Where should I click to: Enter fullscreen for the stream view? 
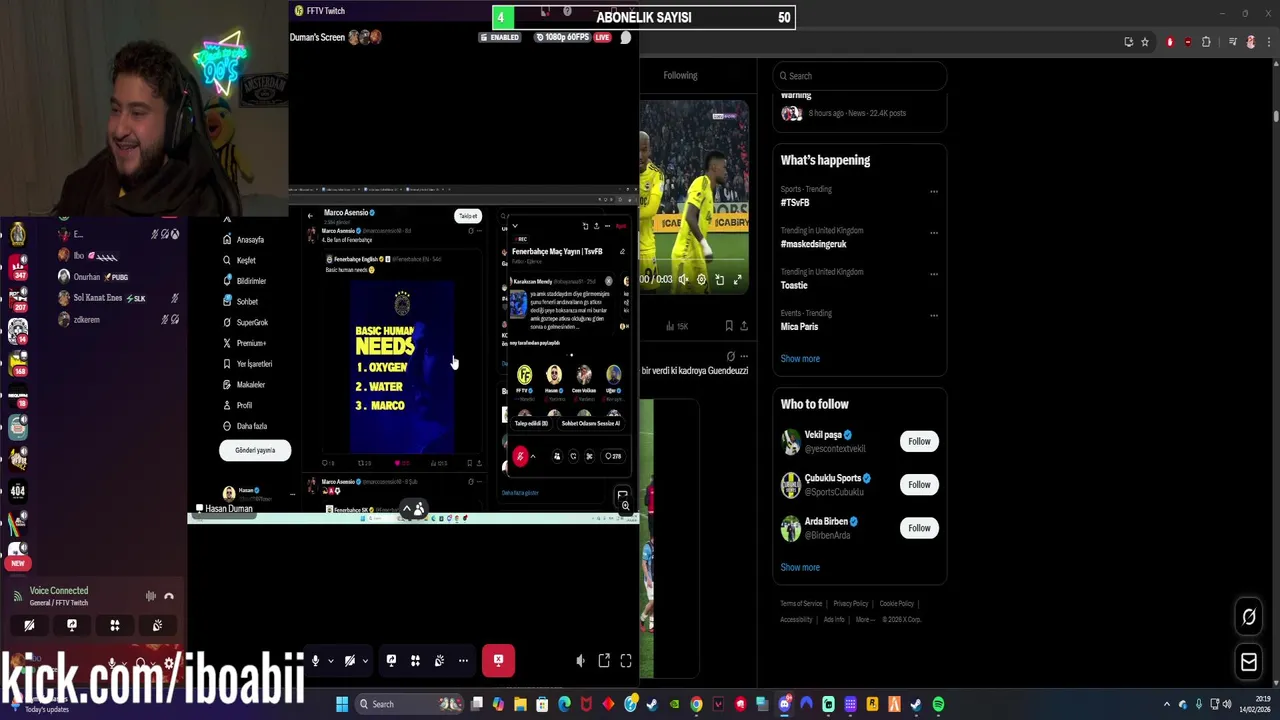[x=626, y=660]
